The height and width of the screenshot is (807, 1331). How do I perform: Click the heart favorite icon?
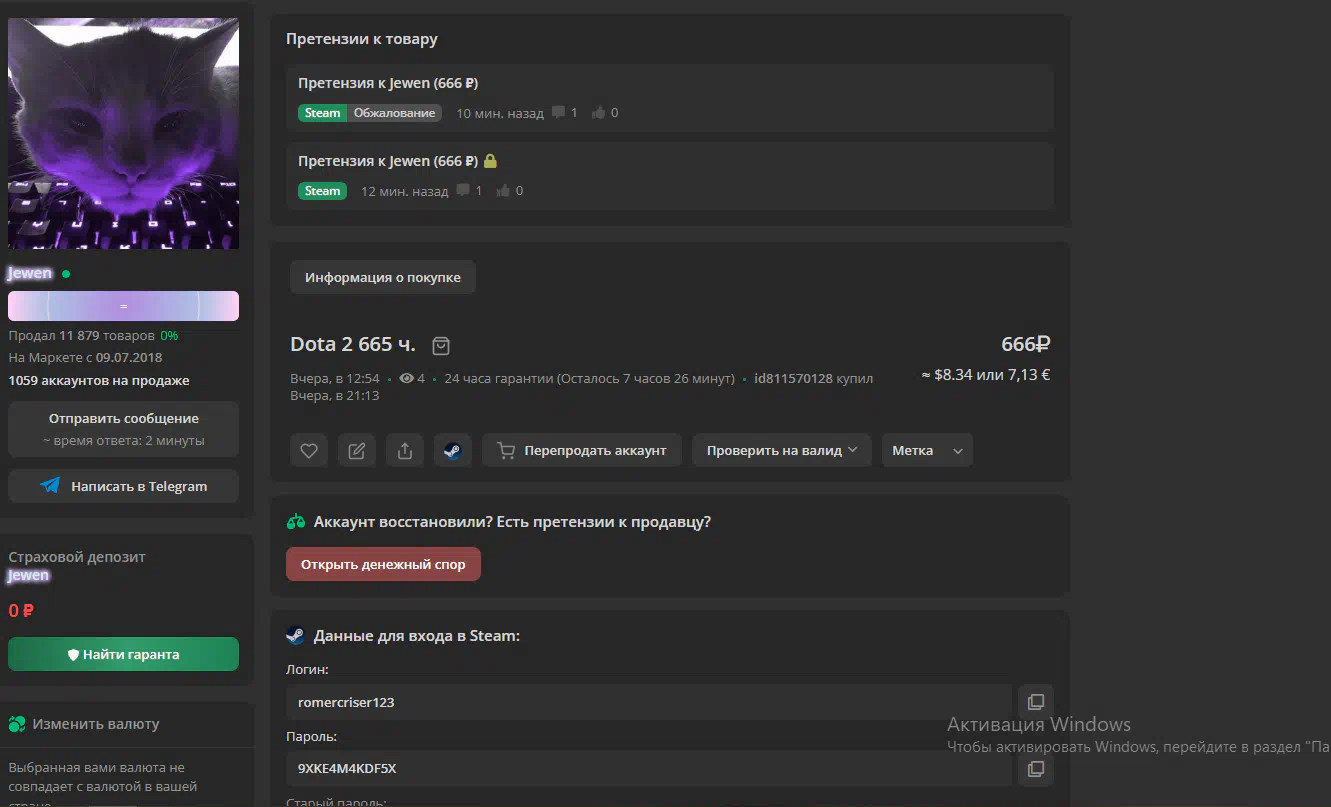coord(309,450)
